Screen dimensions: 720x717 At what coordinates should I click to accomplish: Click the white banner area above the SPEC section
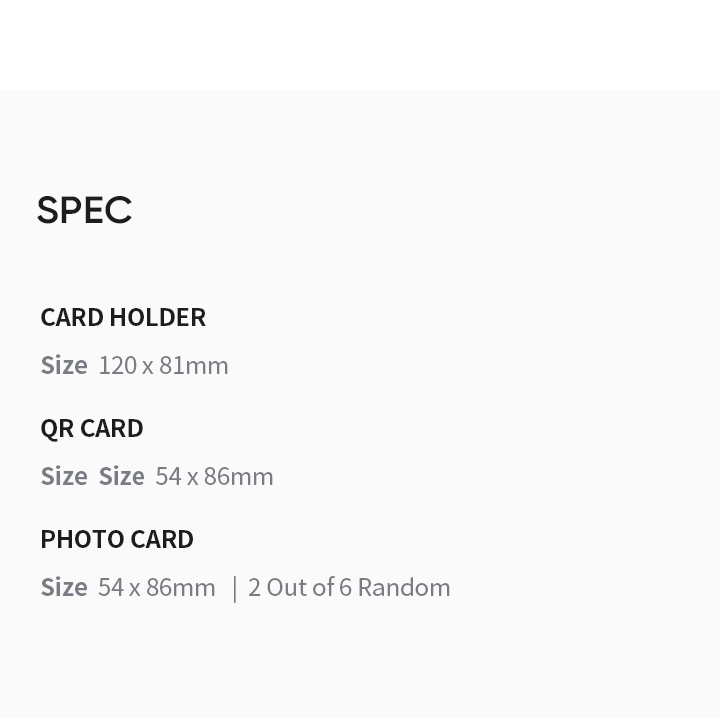tap(360, 45)
